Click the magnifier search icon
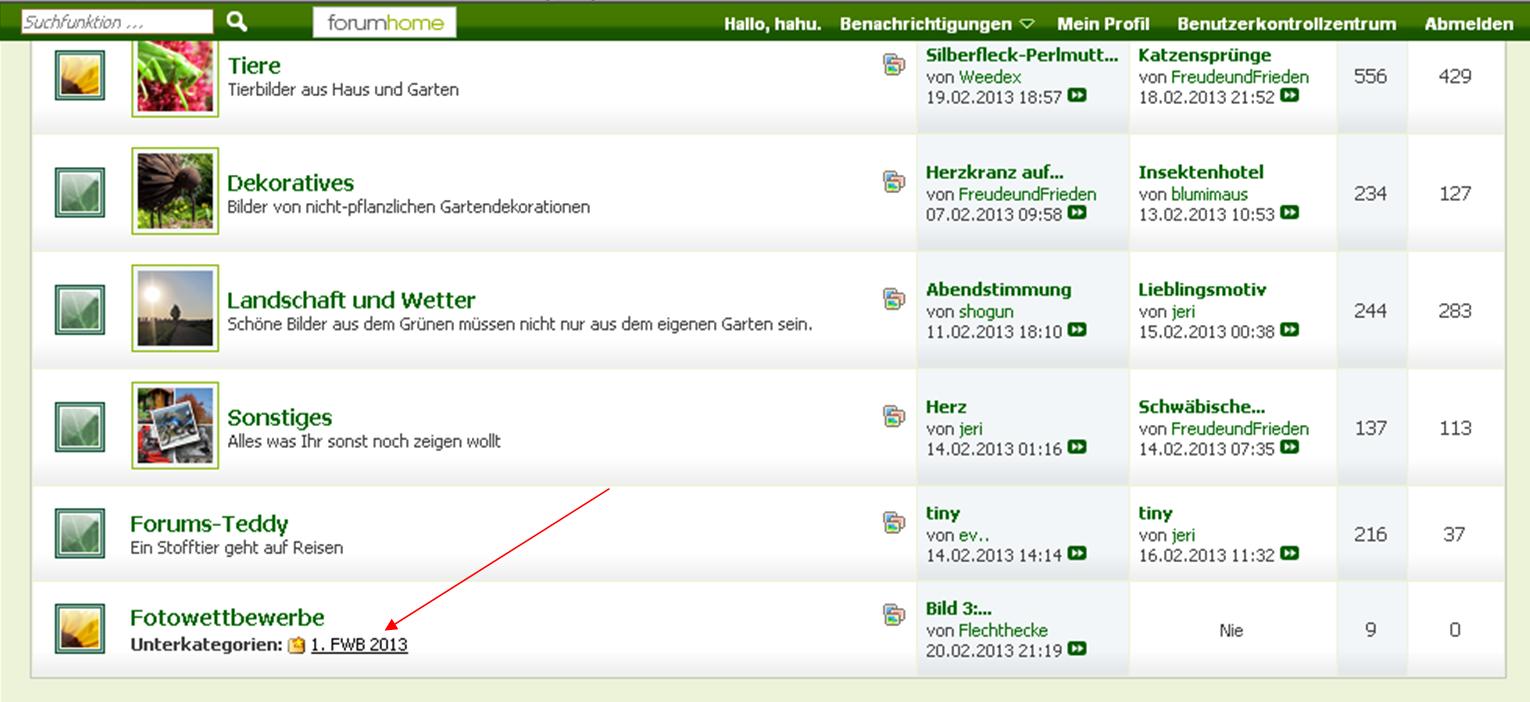The height and width of the screenshot is (702, 1530). [236, 21]
